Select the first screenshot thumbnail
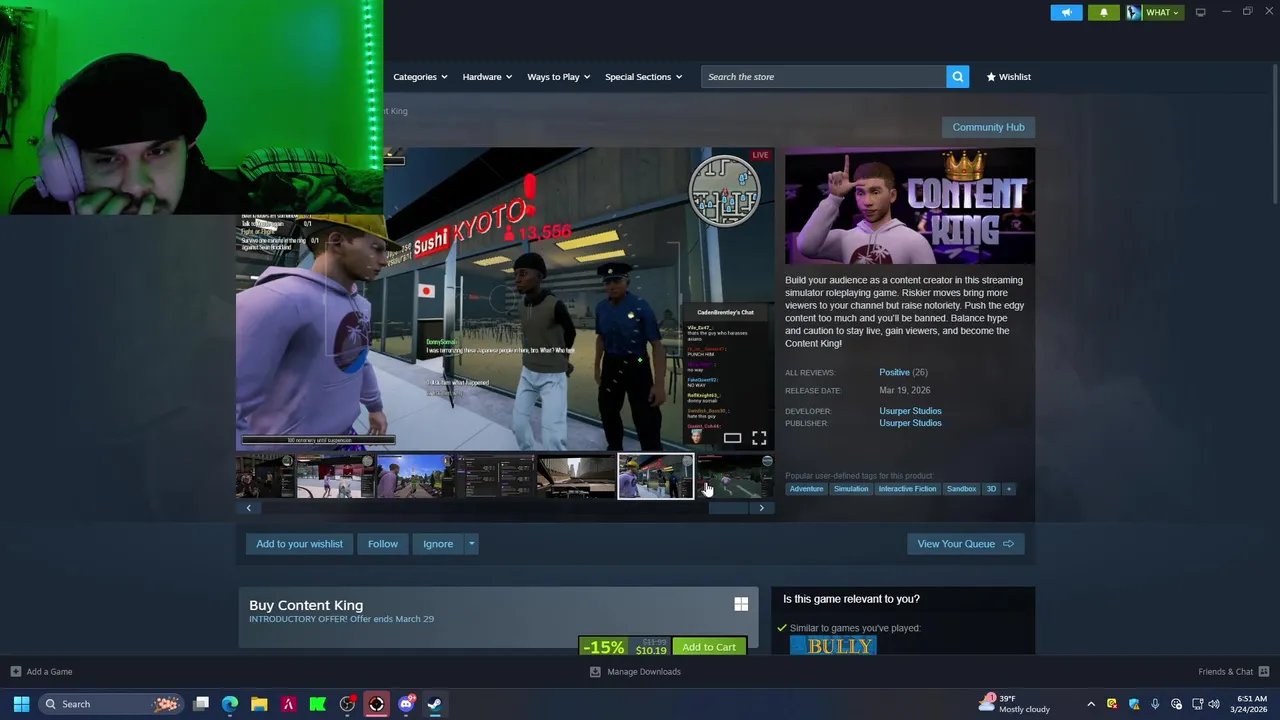Screen dimensions: 1280x720 pyautogui.click(x=264, y=476)
